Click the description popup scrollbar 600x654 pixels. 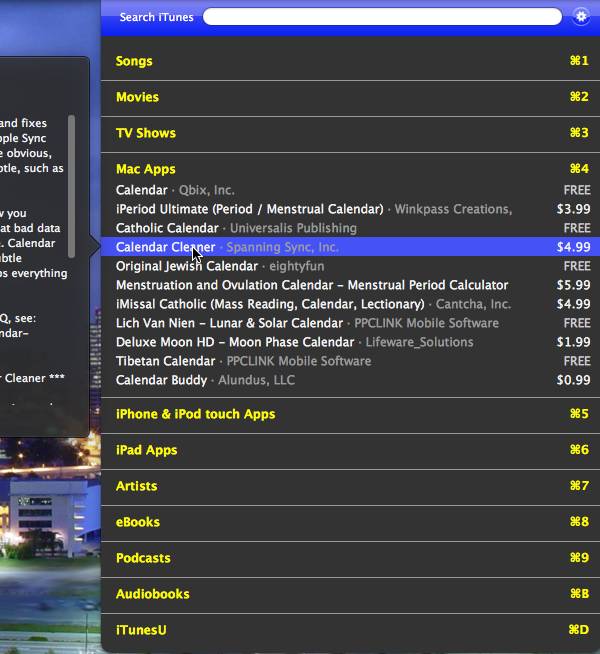72,186
